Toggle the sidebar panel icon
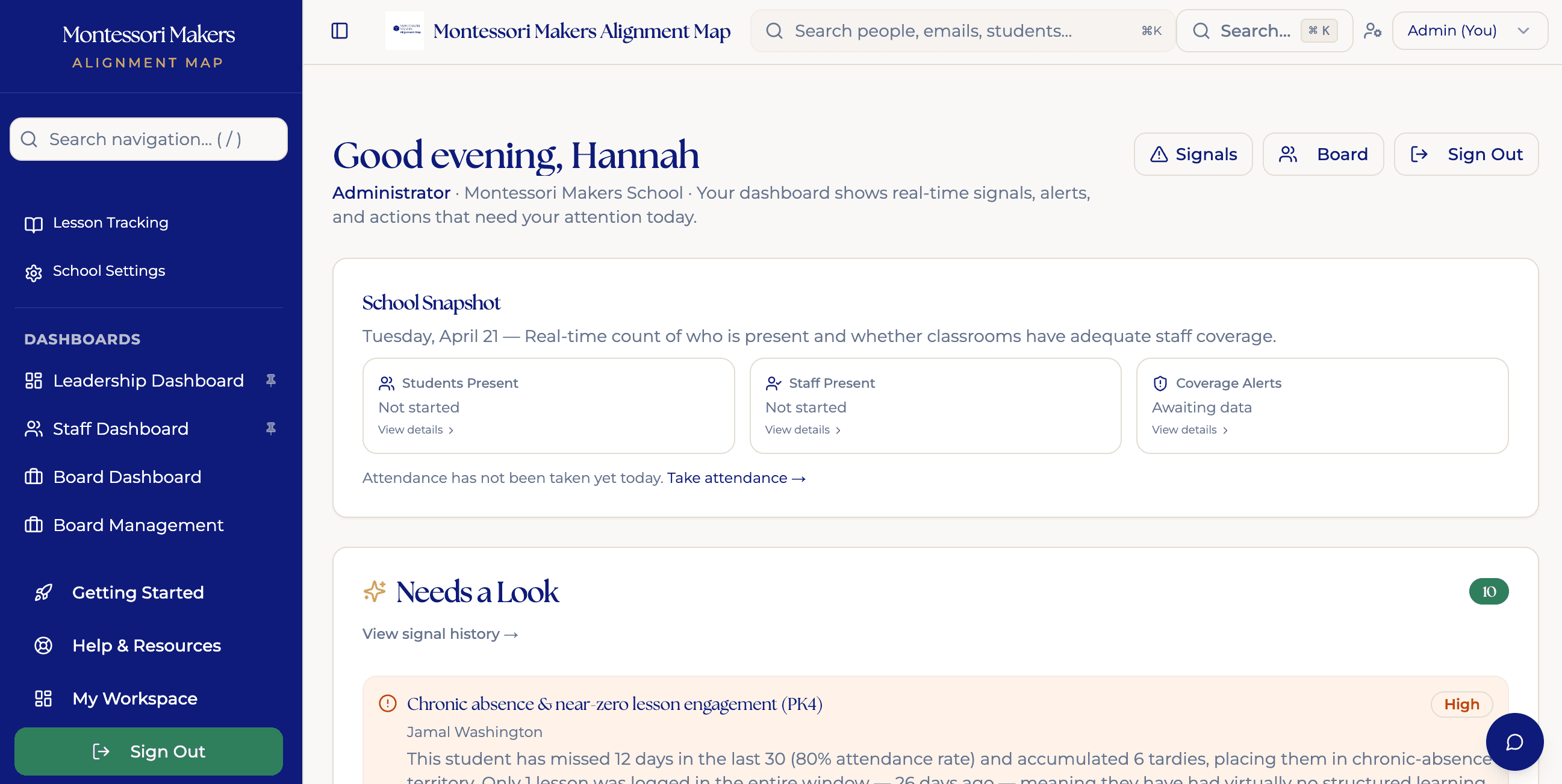Screen dimensions: 1562x784 [340, 31]
